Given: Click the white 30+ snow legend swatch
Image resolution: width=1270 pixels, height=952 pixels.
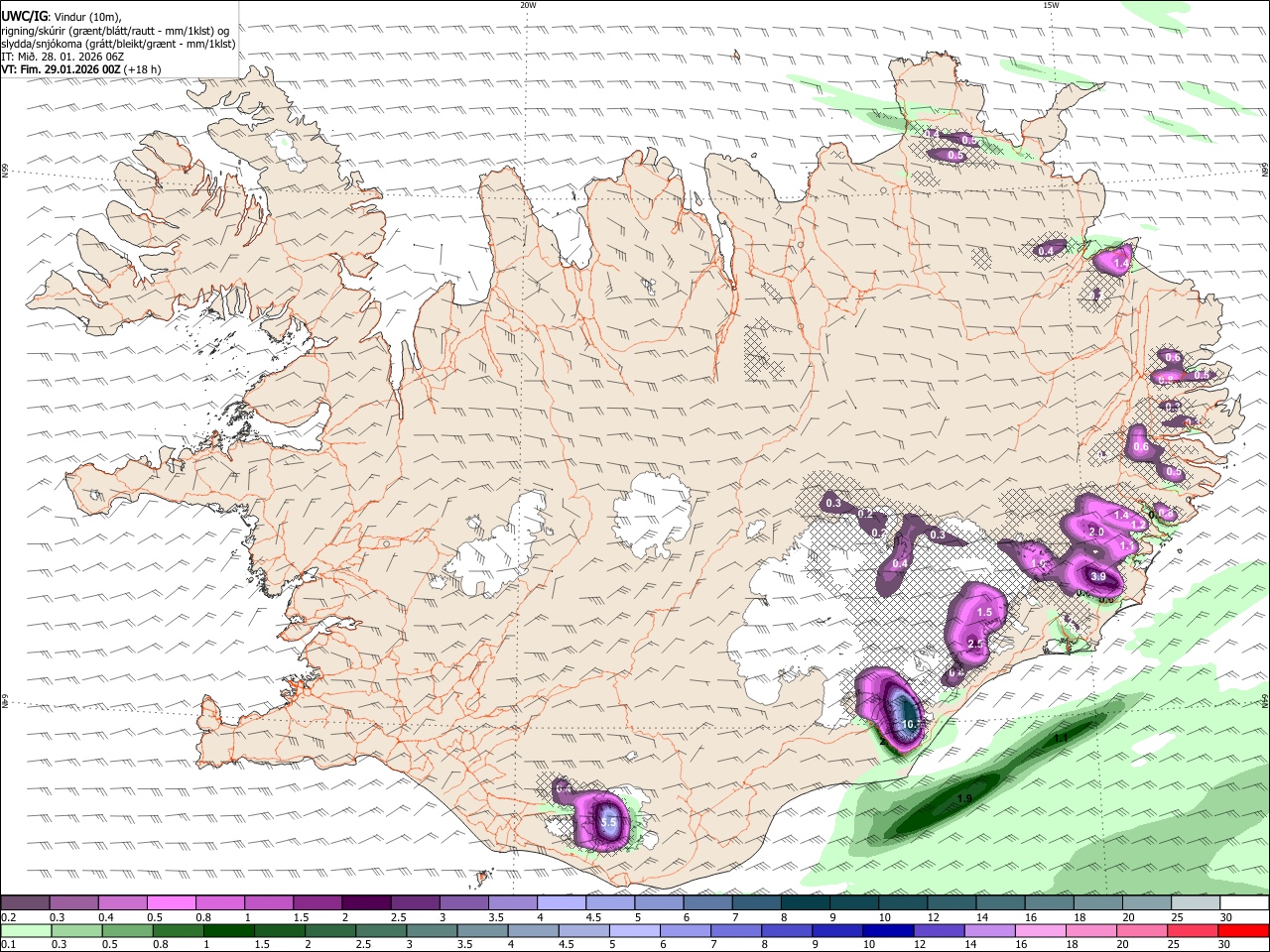Looking at the screenshot, I should [x=1244, y=903].
